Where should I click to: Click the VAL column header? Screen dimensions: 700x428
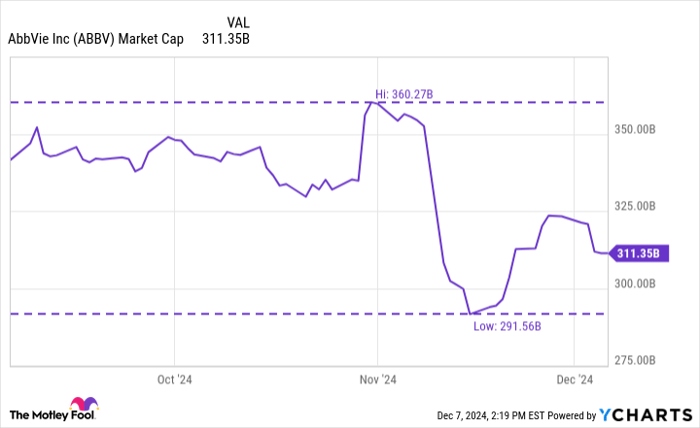(x=240, y=21)
